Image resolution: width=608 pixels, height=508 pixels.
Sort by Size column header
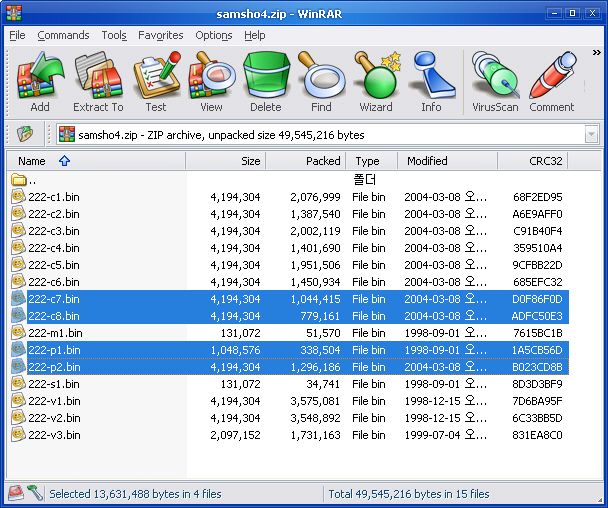pos(226,161)
